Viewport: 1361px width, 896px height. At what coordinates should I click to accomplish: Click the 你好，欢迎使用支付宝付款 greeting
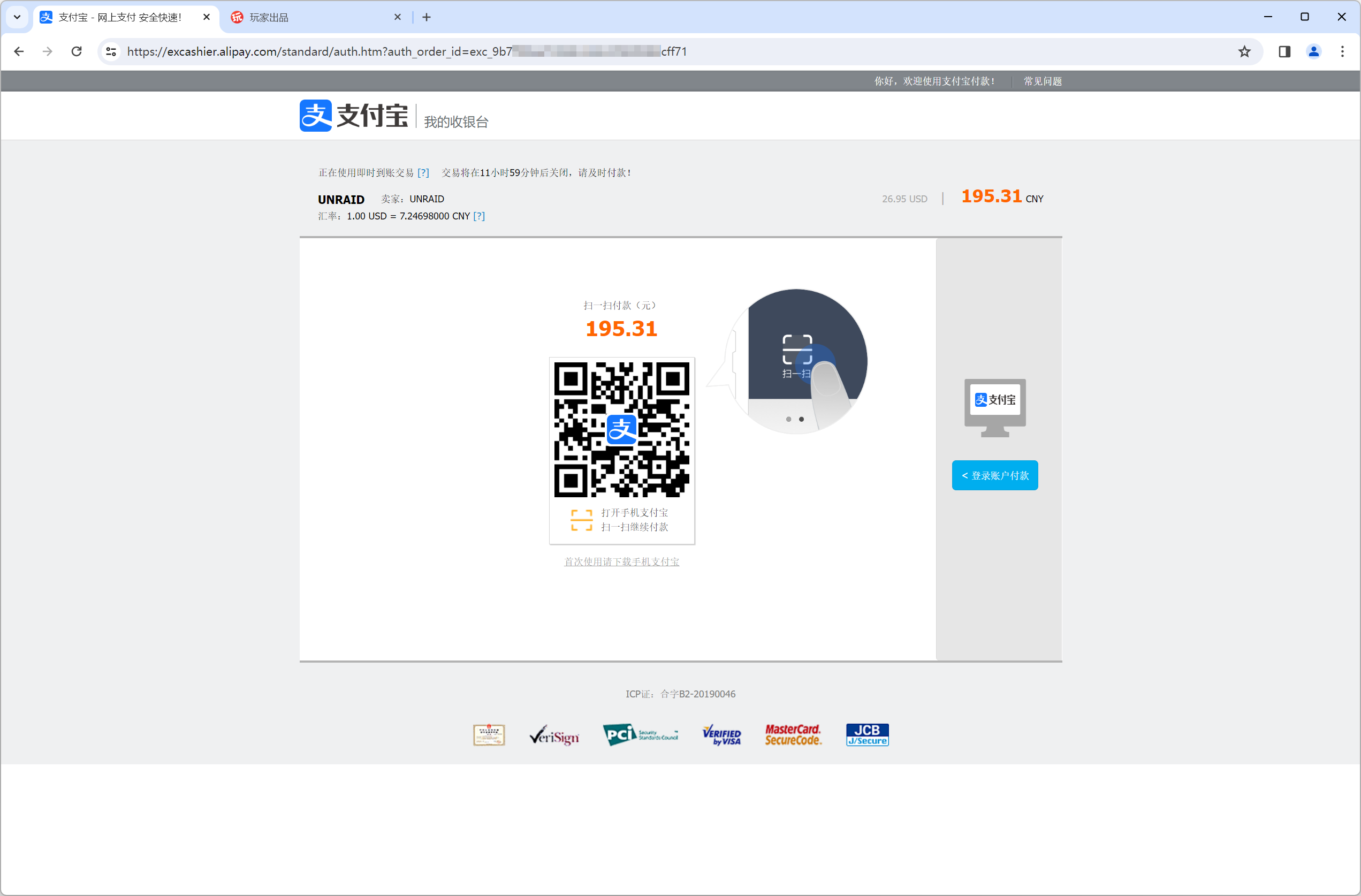934,81
